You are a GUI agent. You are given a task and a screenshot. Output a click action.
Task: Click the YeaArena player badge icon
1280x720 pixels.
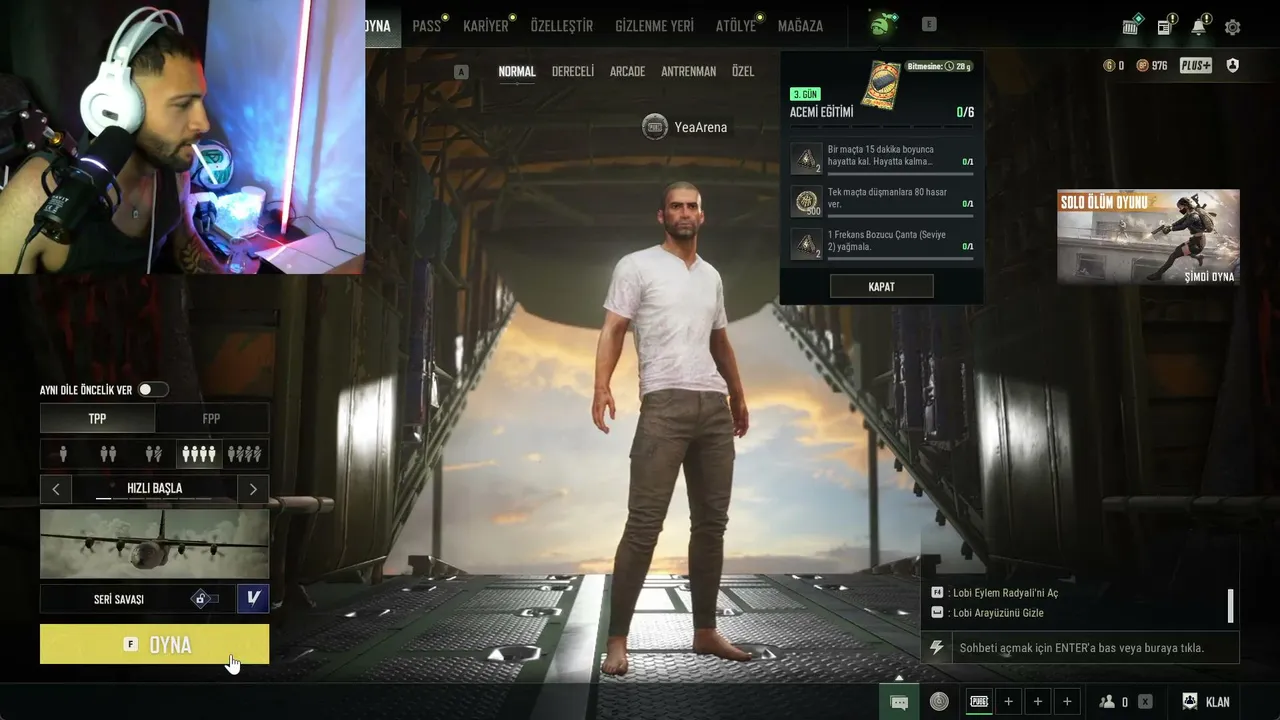(x=655, y=127)
